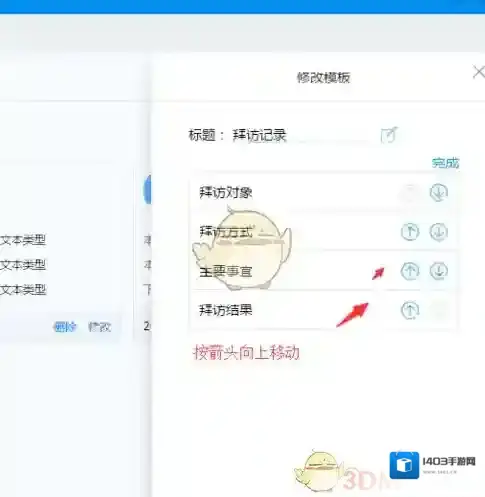
Task: Click the 修改模板 header text
Action: (x=323, y=78)
